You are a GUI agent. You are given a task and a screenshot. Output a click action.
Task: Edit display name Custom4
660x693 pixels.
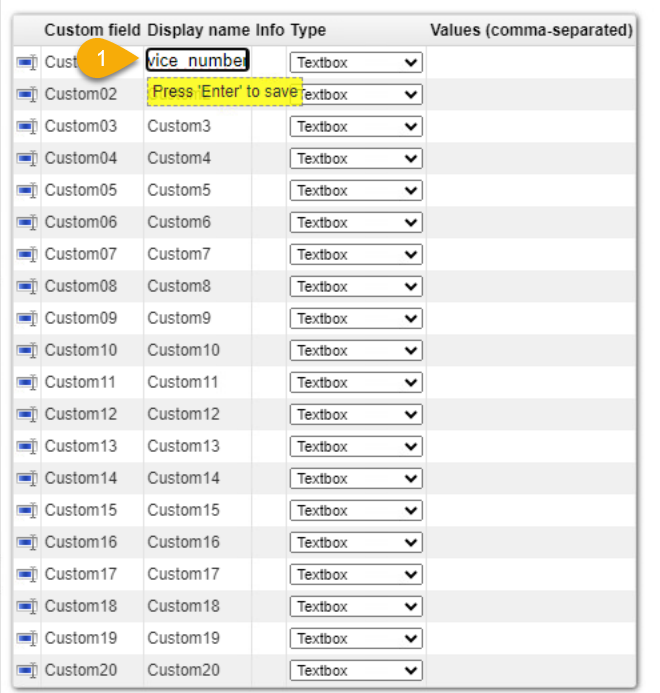pos(179,158)
